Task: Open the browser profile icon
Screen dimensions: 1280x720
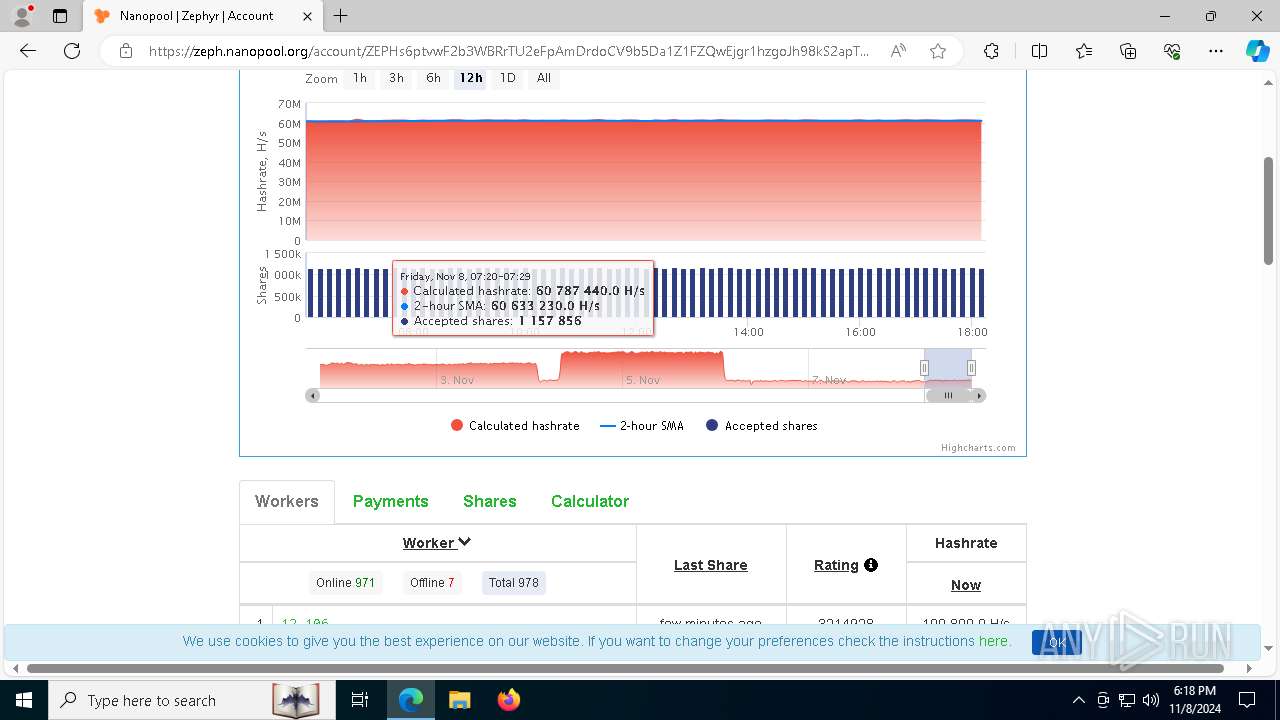Action: click(22, 16)
